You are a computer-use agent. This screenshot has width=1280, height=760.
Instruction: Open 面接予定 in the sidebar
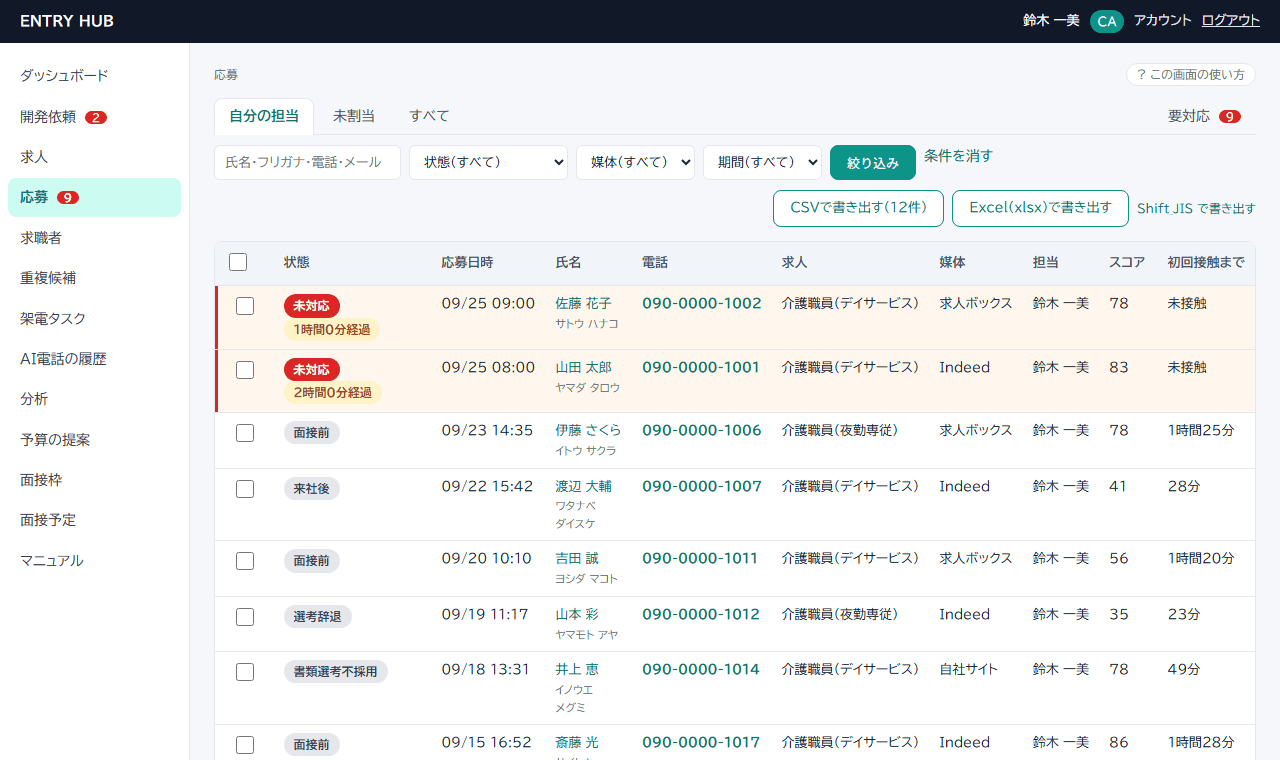tap(94, 520)
